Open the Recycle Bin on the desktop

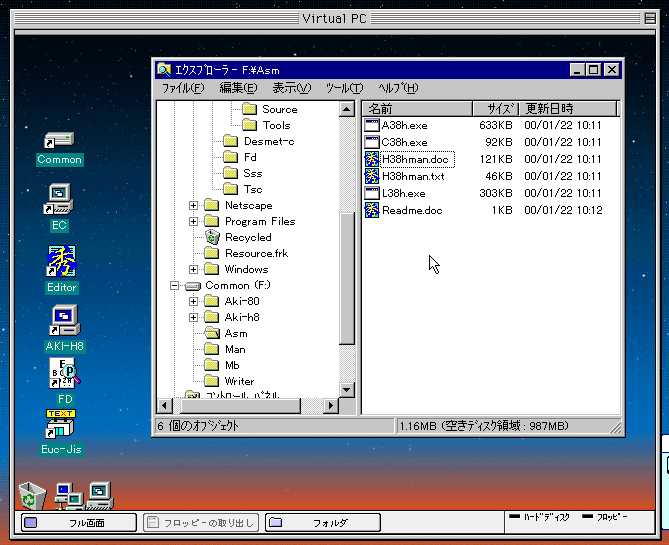[32, 495]
